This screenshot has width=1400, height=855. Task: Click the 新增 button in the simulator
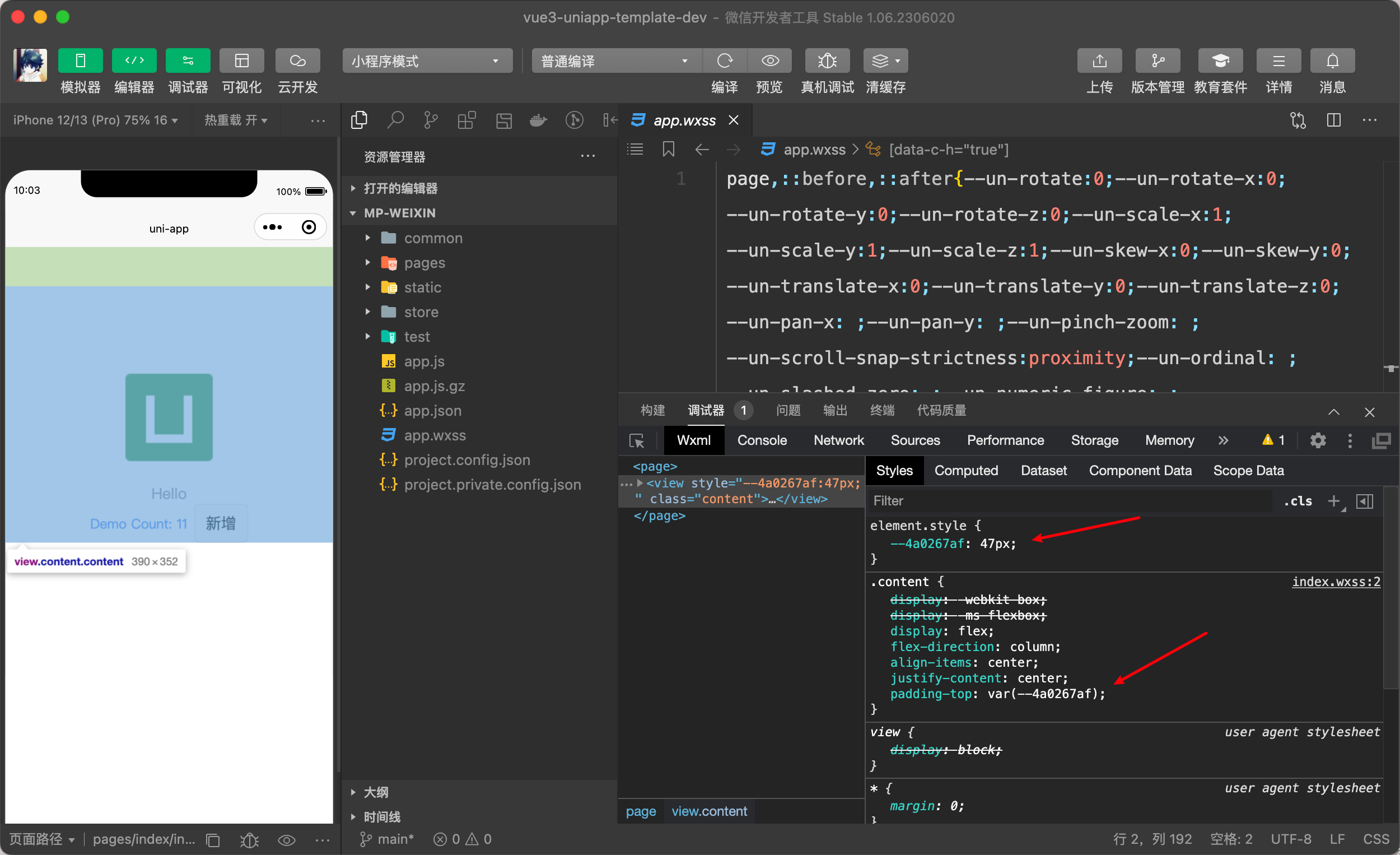(x=221, y=523)
